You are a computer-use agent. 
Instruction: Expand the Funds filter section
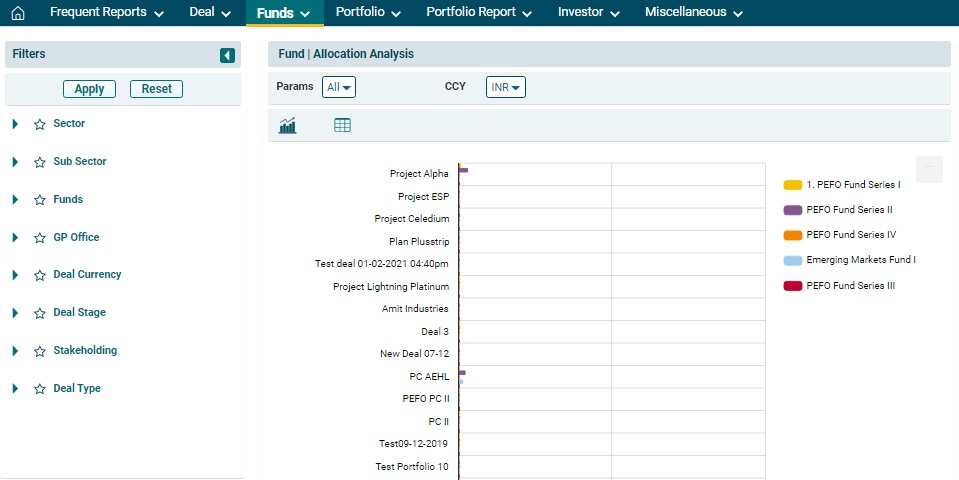(x=16, y=200)
